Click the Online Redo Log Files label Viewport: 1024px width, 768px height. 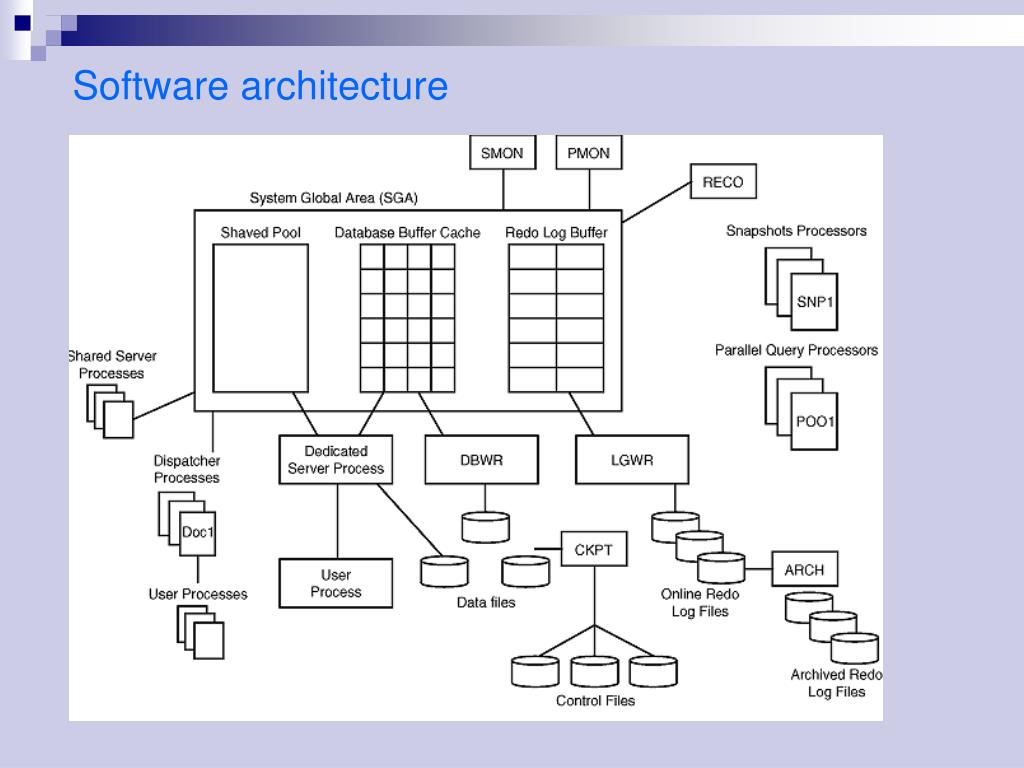click(700, 602)
